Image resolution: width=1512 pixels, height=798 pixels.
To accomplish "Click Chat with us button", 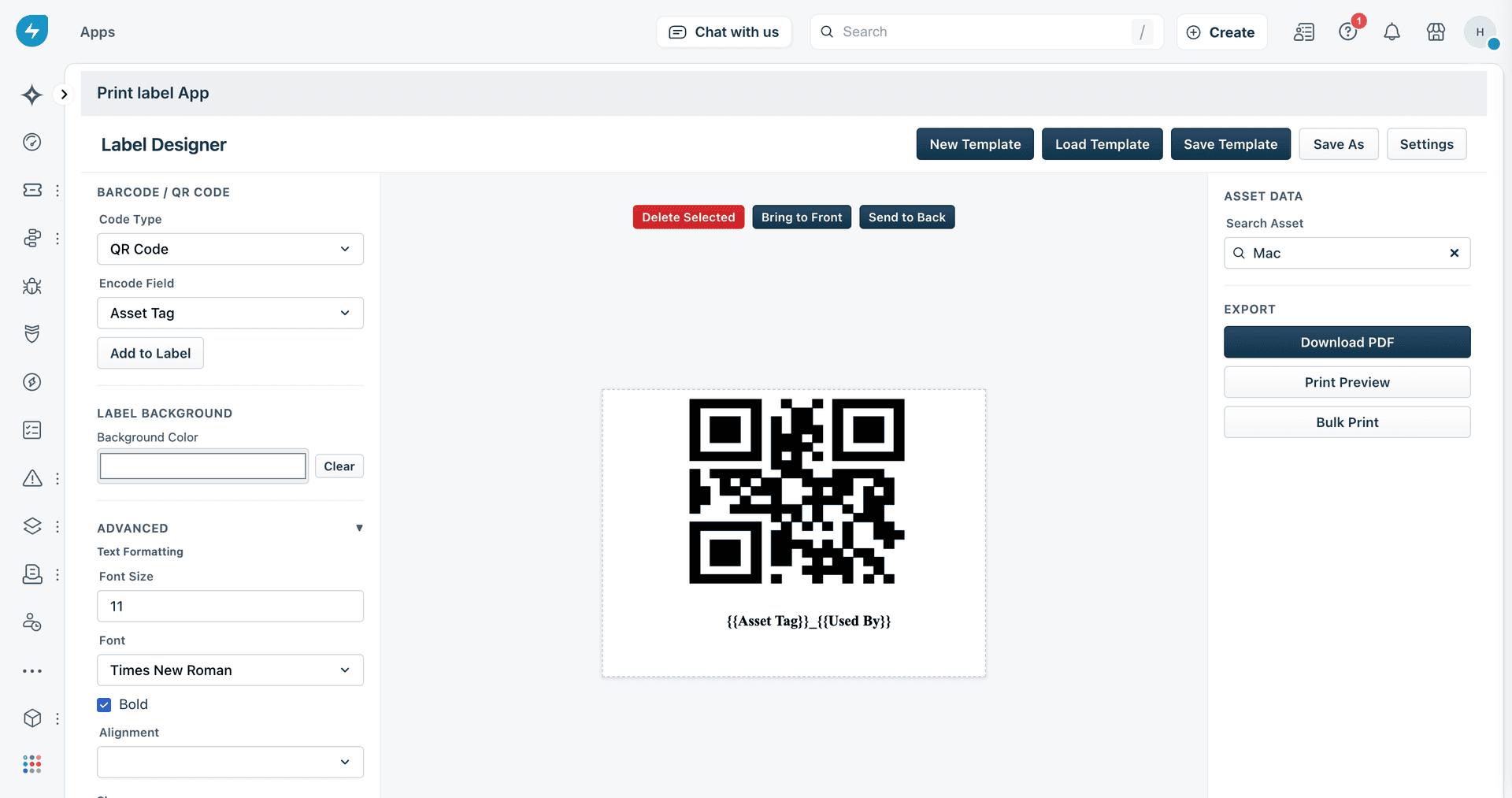I will tap(724, 32).
